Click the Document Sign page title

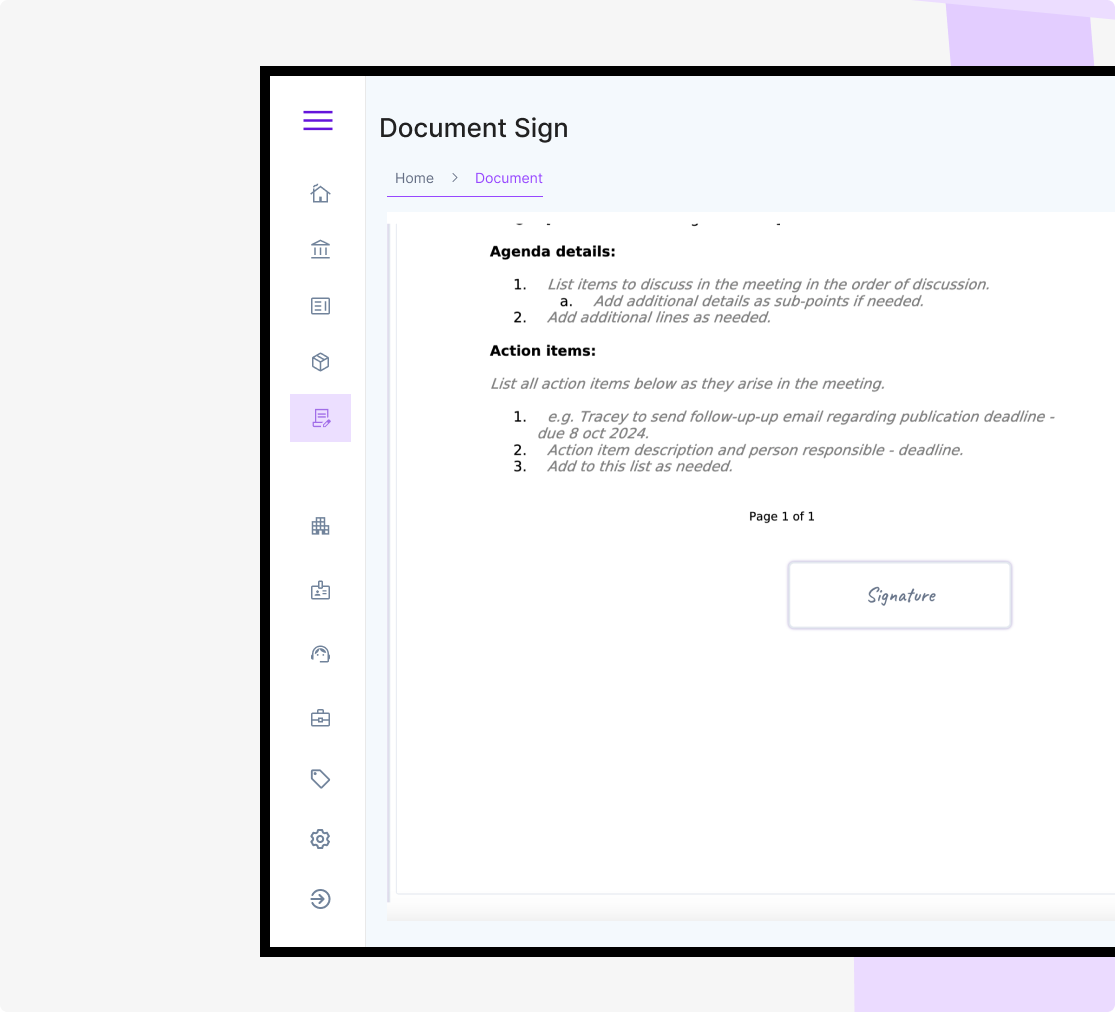[x=473, y=128]
